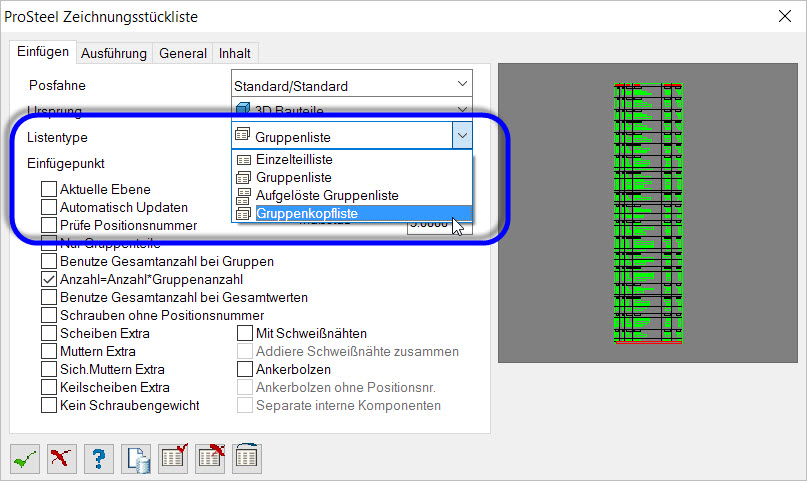Viewport: 807px width, 481px height.
Task: Toggle Prüfe Positionsnummer checkbox
Action: point(49,225)
